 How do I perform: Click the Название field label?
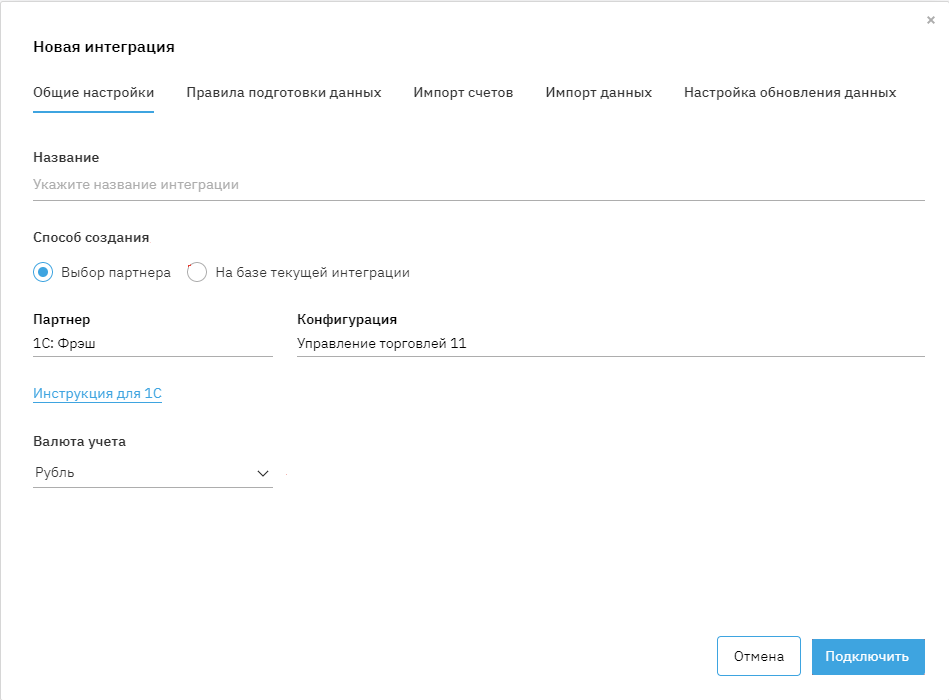point(66,157)
